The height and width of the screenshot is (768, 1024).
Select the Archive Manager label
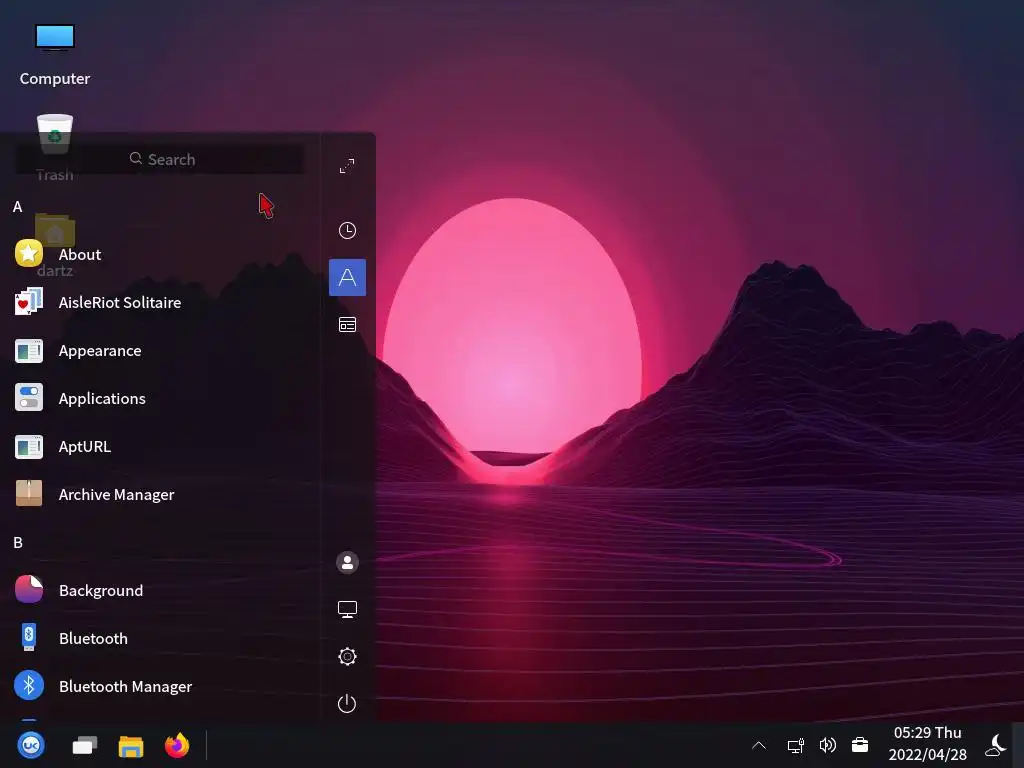coord(116,495)
